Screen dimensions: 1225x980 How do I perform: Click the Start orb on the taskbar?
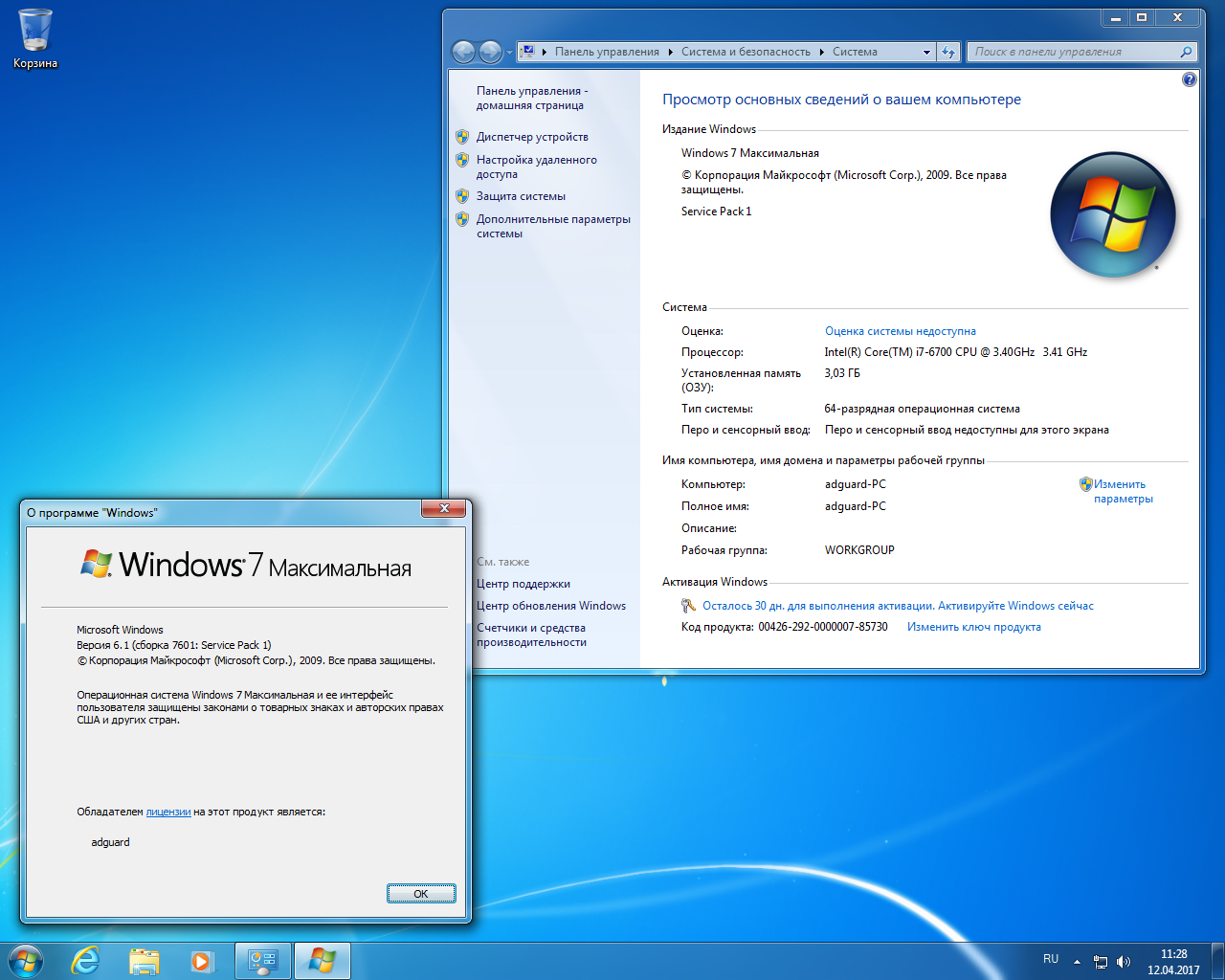[x=25, y=961]
